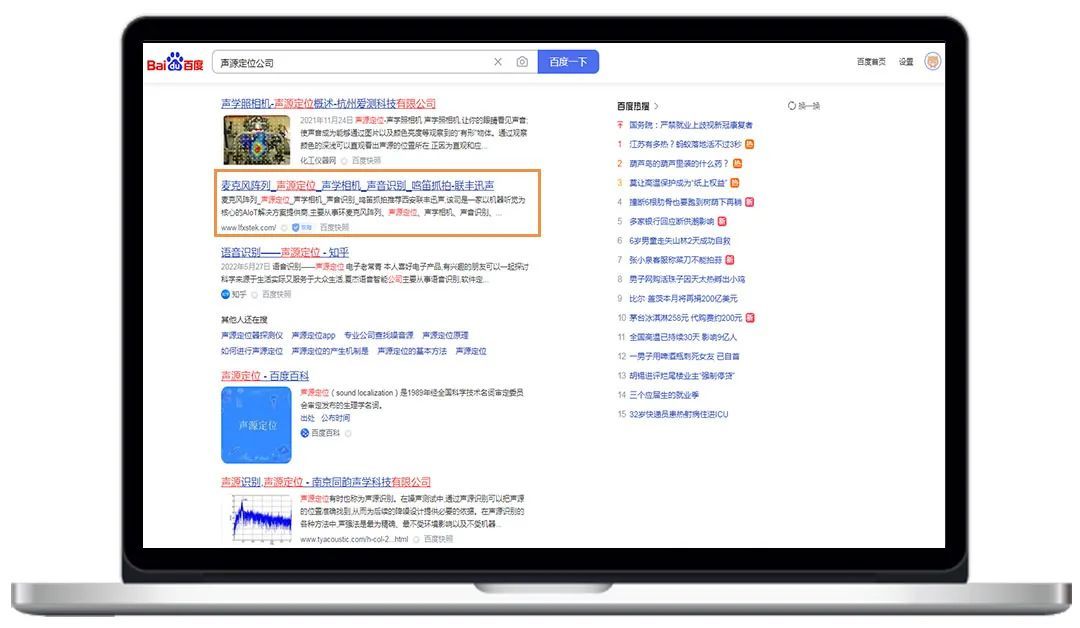Select related search 声源定位app
1080x628 pixels.
tap(313, 336)
